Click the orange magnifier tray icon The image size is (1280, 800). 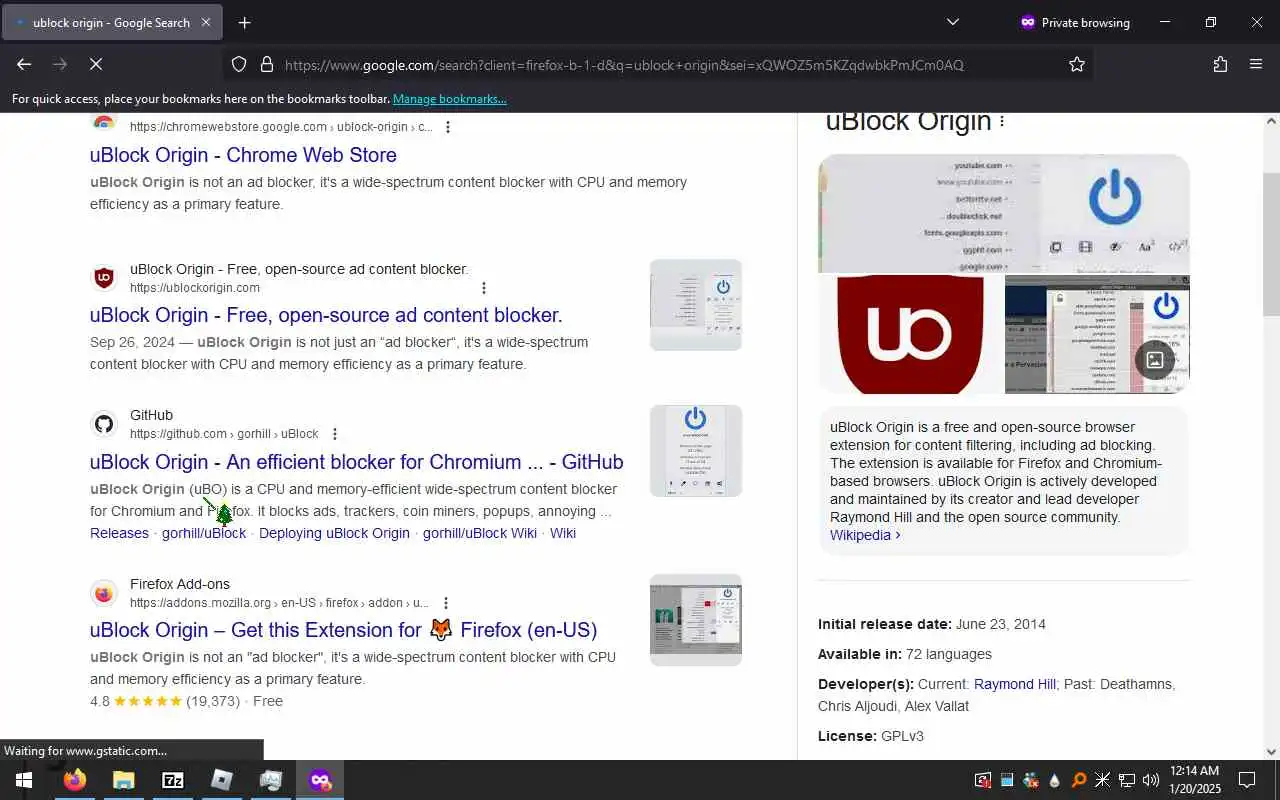coord(1078,780)
